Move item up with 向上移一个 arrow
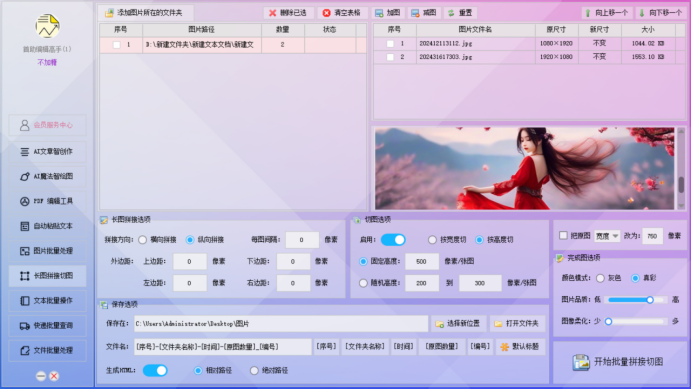Viewport: 692px width, 389px height. (607, 13)
